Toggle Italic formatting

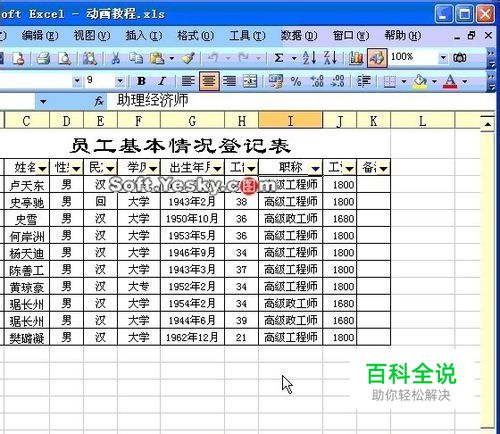pos(162,81)
